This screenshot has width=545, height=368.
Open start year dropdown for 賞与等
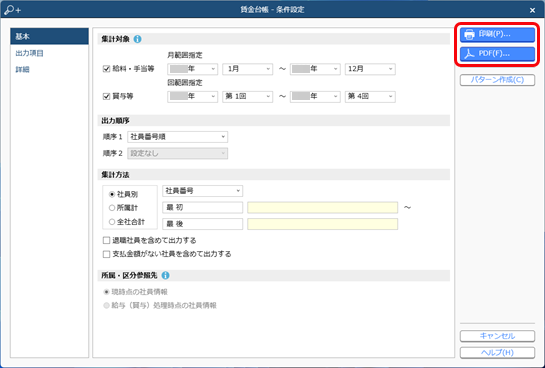pyautogui.click(x=193, y=97)
